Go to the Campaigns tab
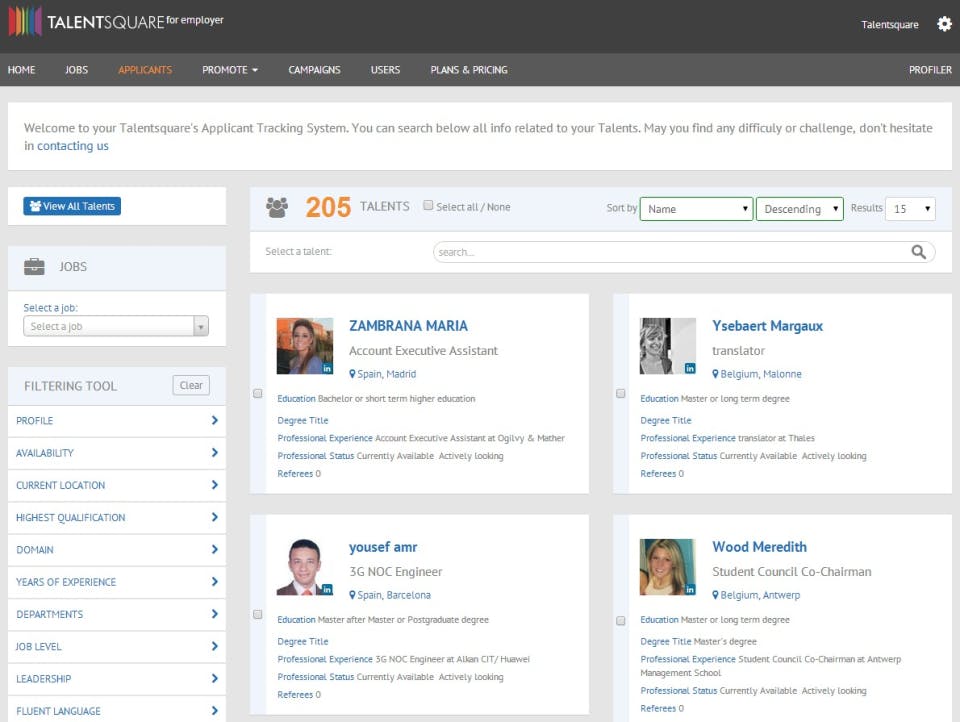The image size is (960, 722). [314, 70]
